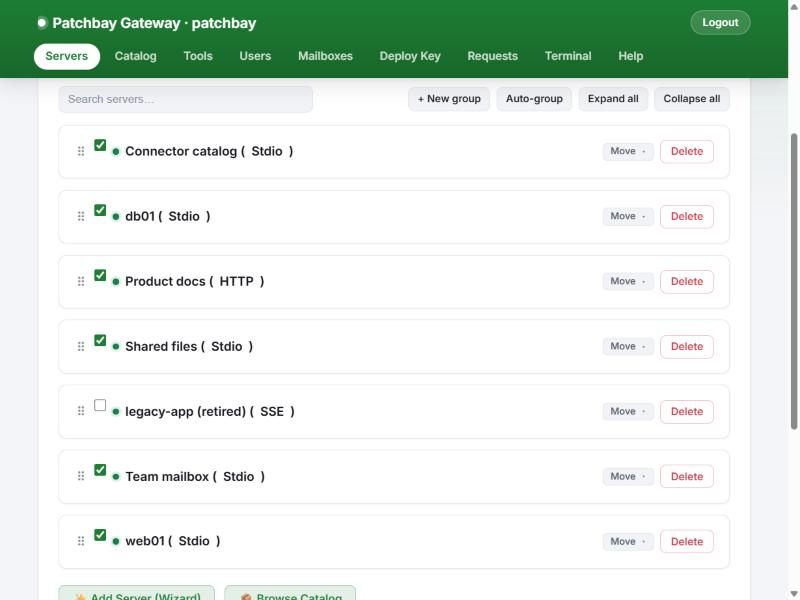
Task: Delete the Shared files server
Action: pos(687,346)
